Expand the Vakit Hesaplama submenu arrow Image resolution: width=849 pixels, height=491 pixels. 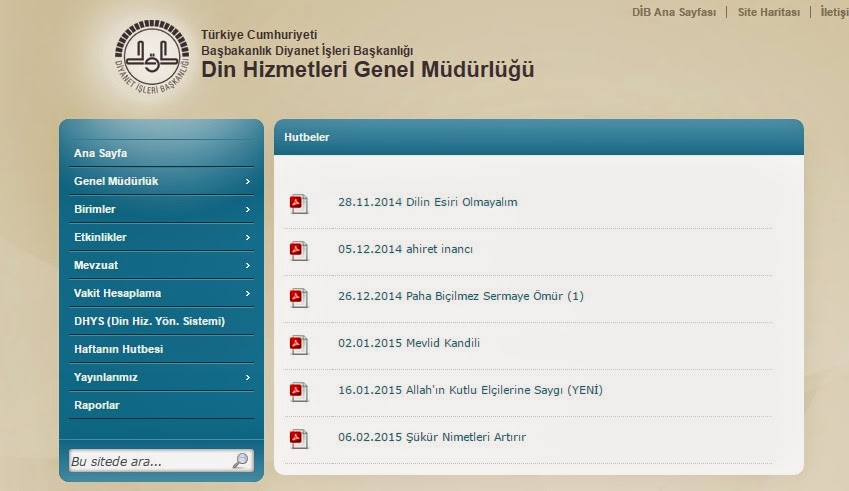(x=247, y=293)
